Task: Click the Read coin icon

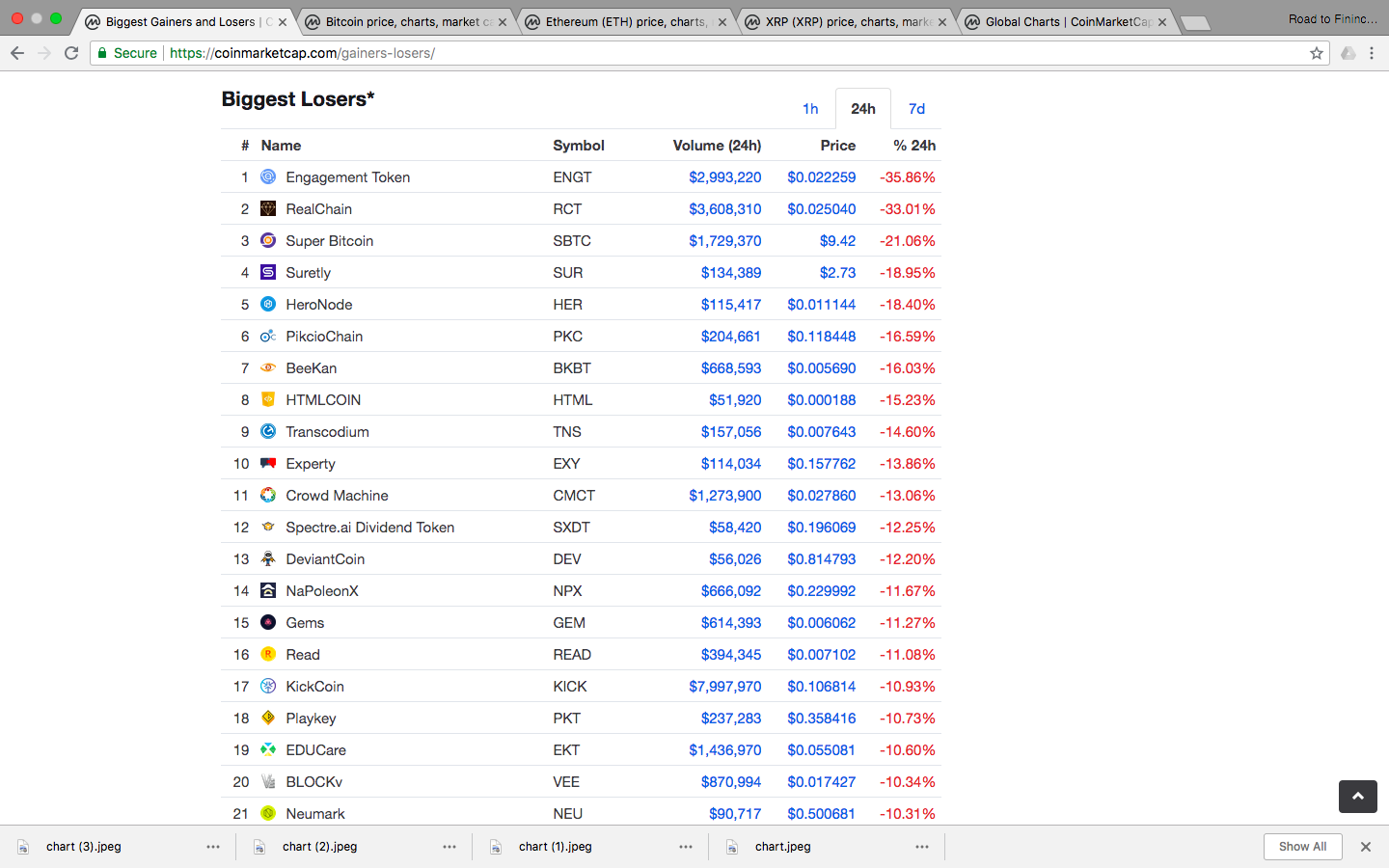Action: pos(268,654)
